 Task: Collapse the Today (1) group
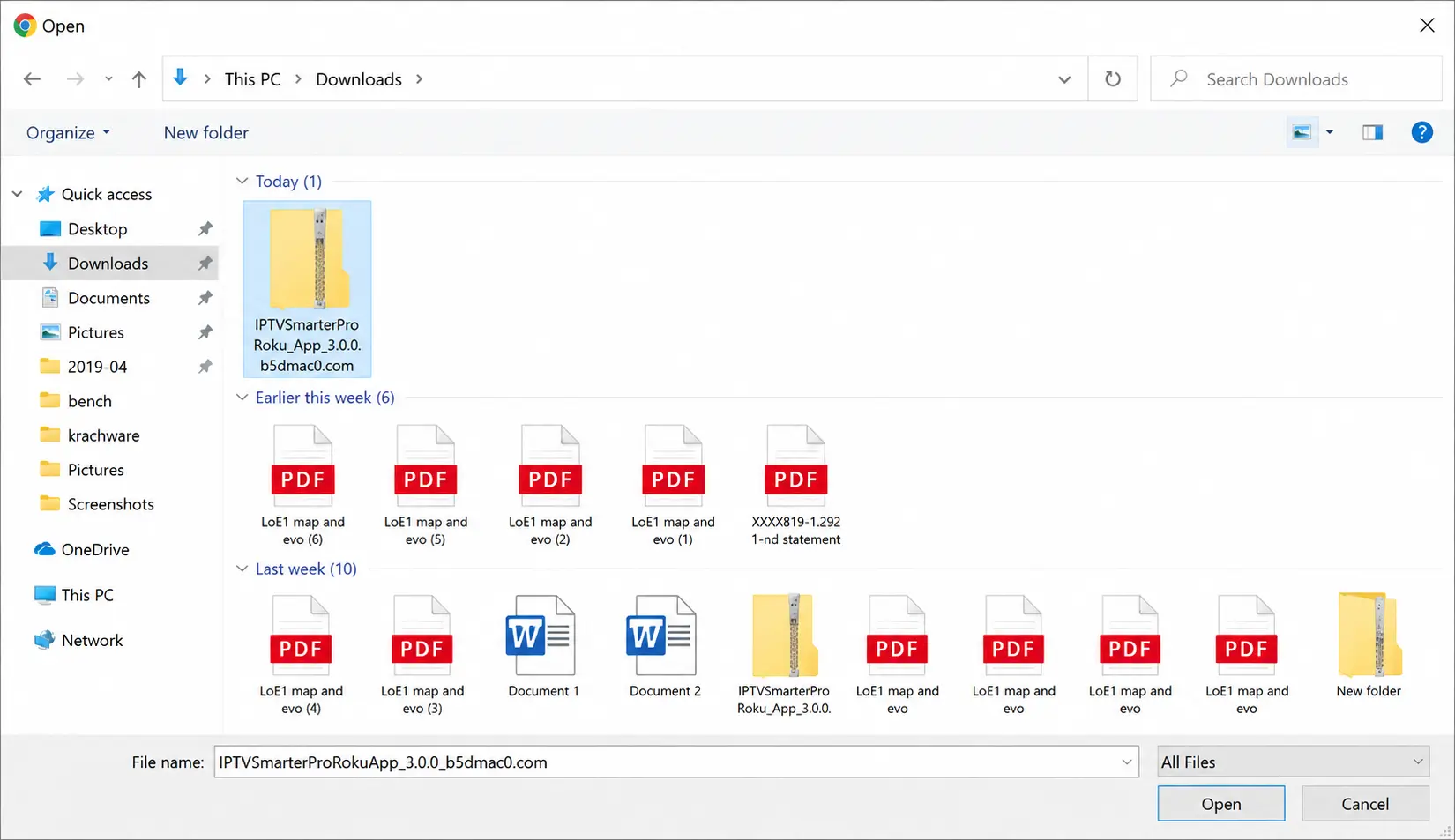242,182
